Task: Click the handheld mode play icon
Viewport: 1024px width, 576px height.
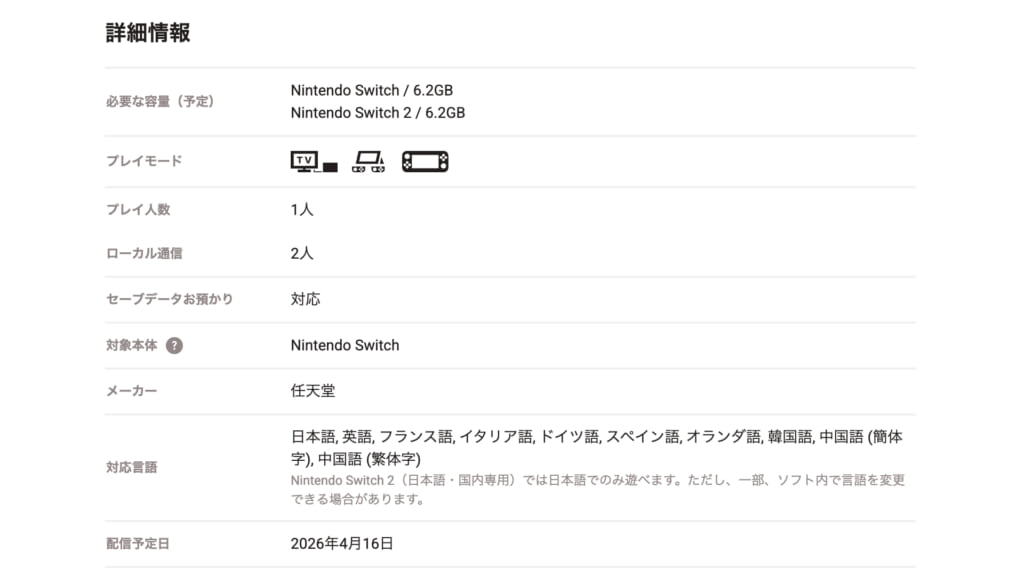Action: pos(425,162)
